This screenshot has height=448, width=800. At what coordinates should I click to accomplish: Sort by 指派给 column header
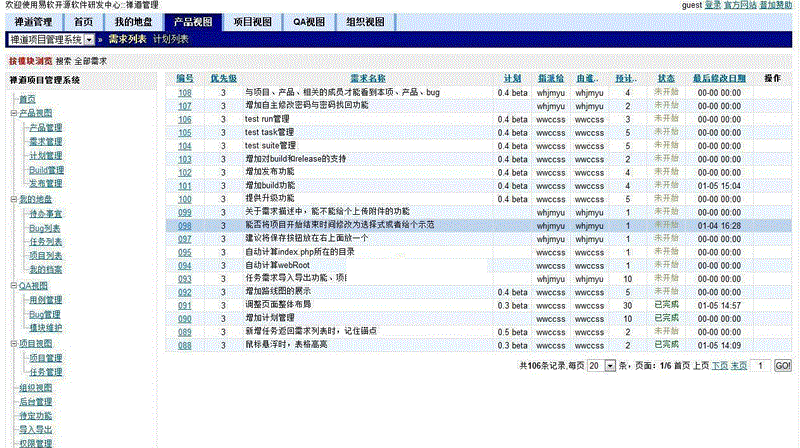551,79
